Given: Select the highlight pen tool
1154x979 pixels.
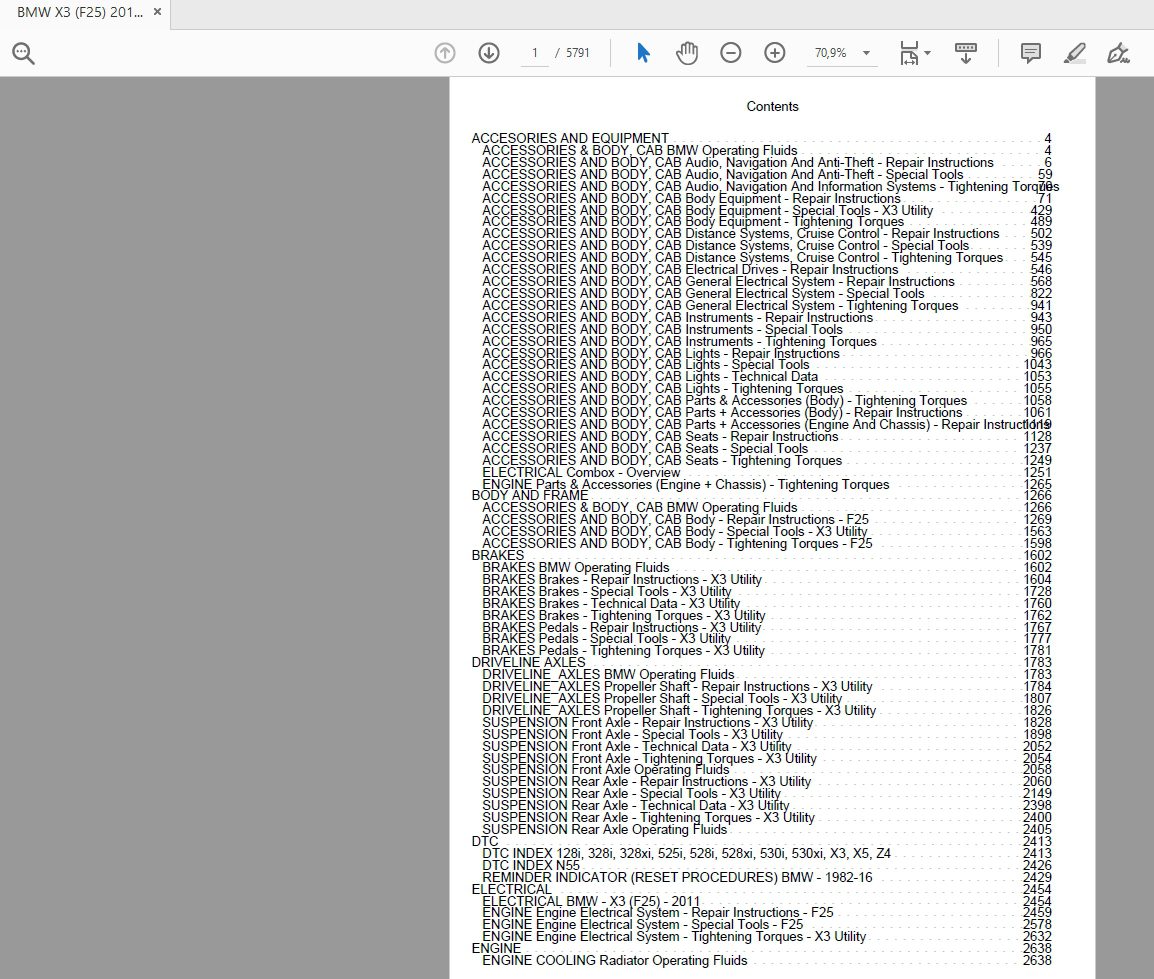Looking at the screenshot, I should pos(1075,53).
